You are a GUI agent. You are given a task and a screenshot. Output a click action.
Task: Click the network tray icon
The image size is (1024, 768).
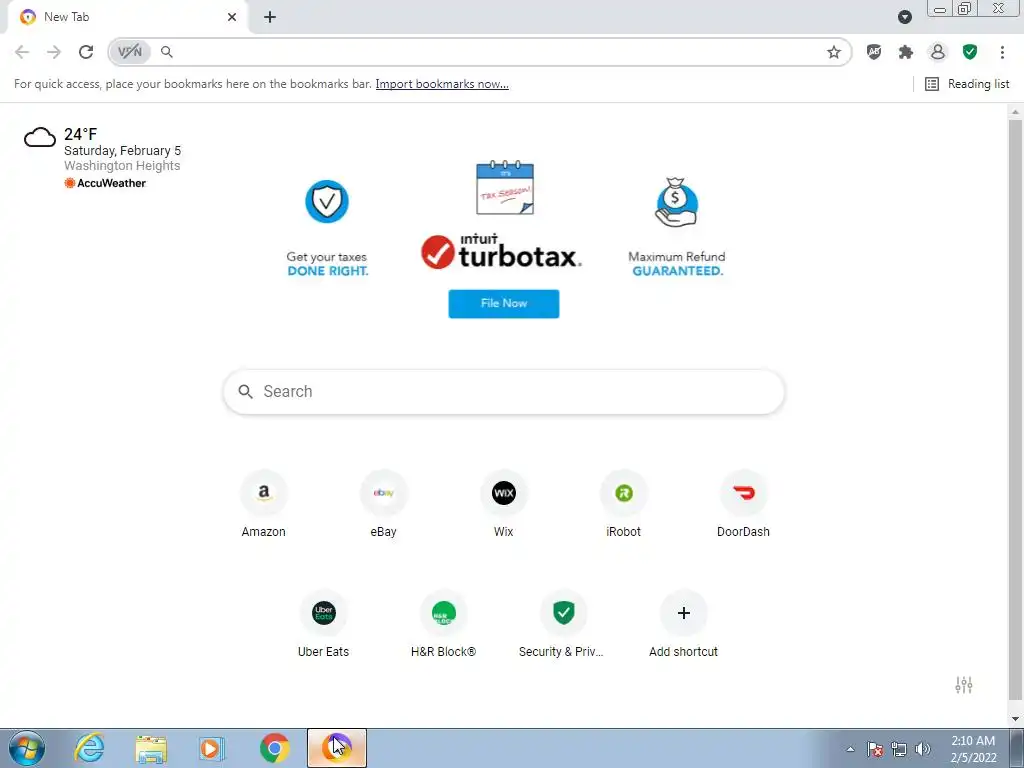(x=899, y=749)
